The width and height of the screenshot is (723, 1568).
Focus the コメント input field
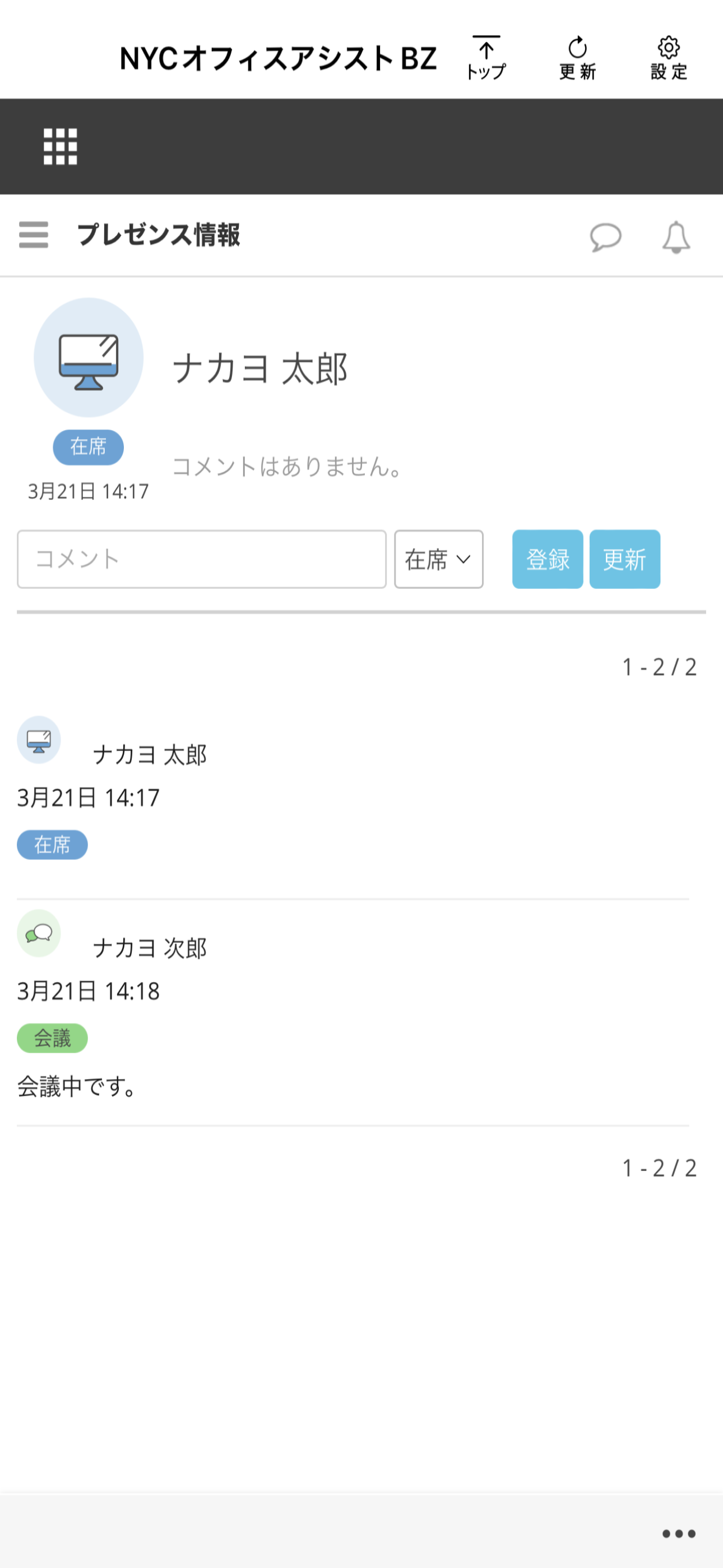pos(201,559)
